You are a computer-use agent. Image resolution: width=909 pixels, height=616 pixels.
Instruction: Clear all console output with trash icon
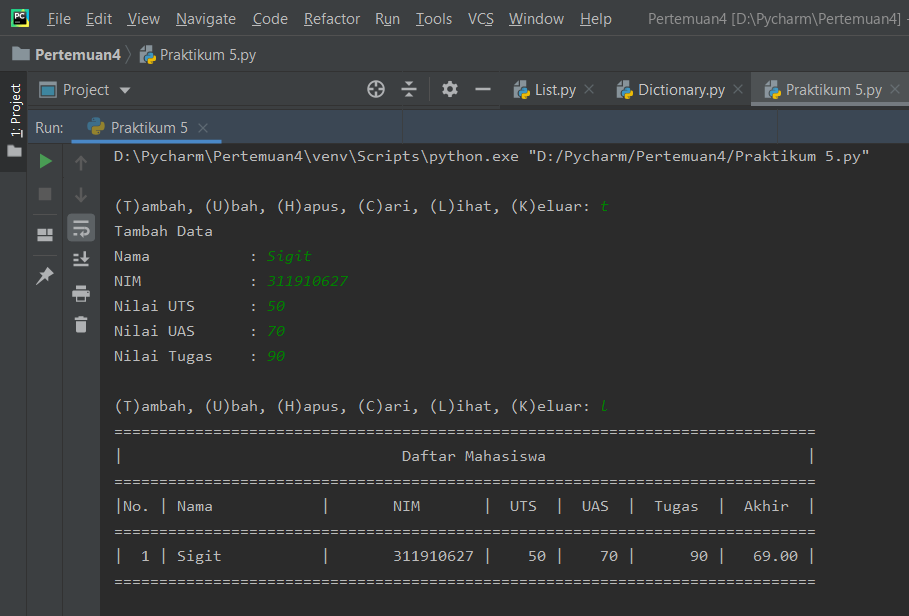point(81,325)
